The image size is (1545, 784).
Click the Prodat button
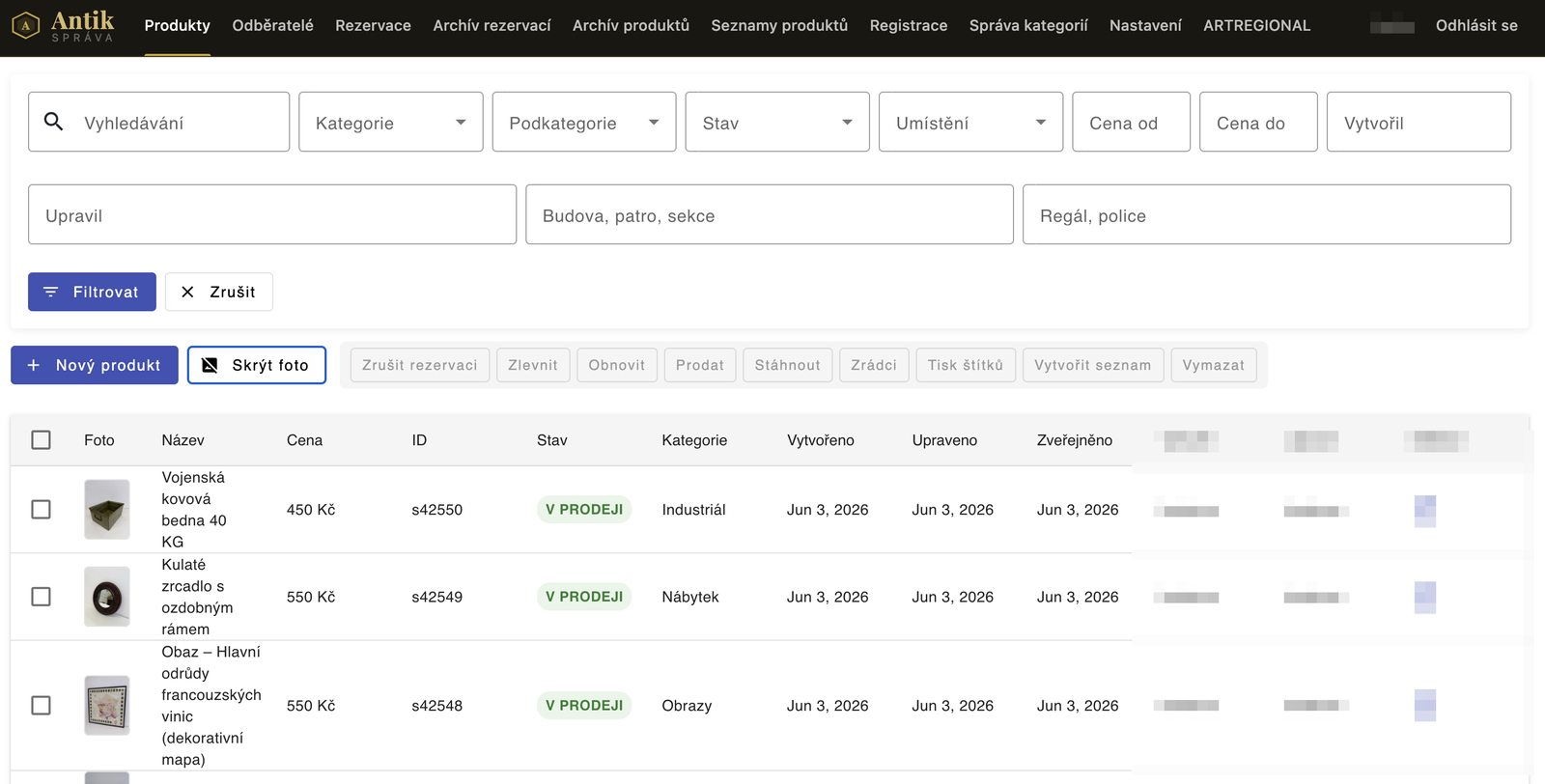(x=700, y=365)
